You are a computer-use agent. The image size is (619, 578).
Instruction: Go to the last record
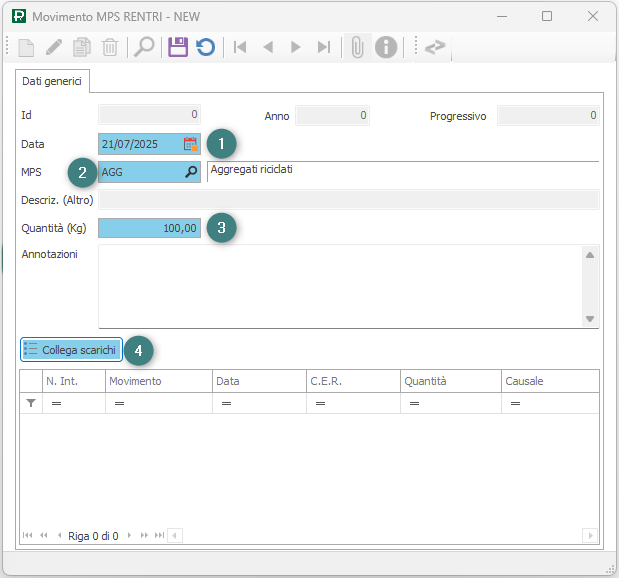tap(323, 47)
